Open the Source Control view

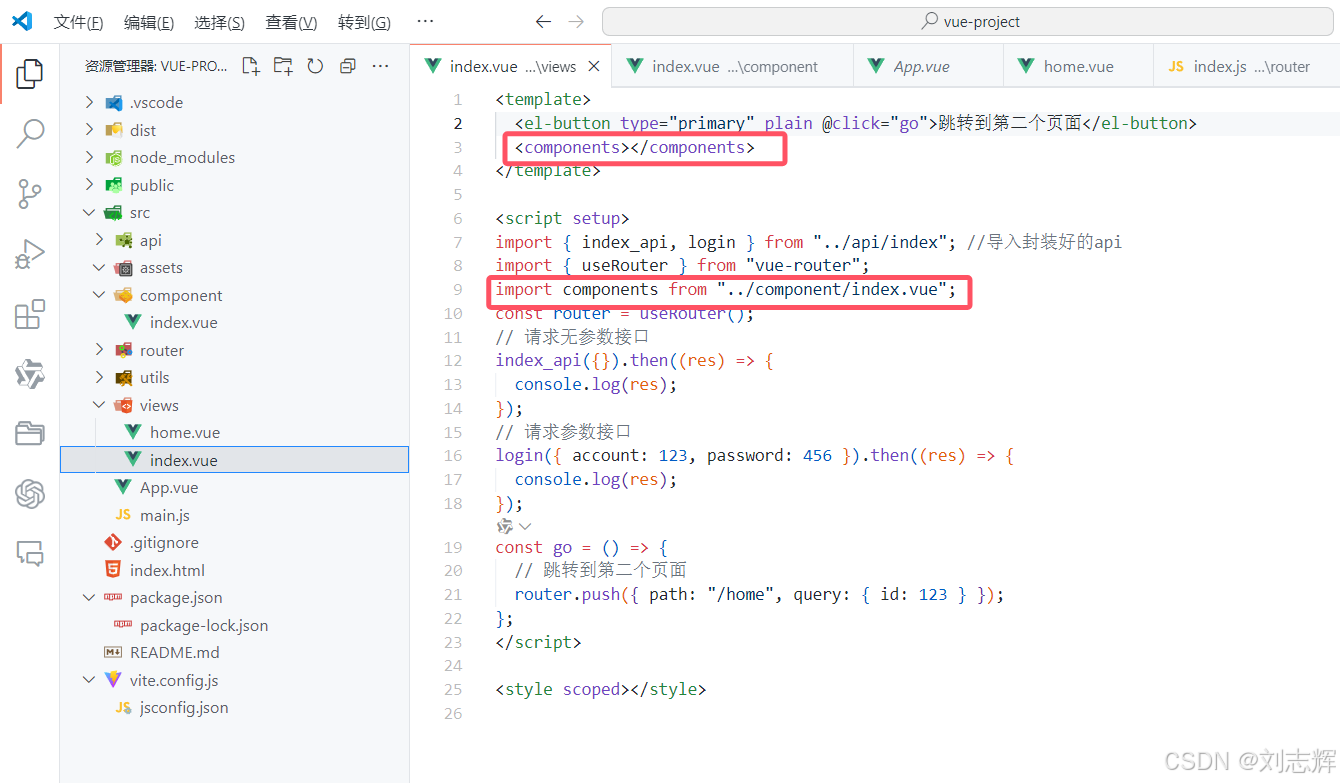[30, 193]
